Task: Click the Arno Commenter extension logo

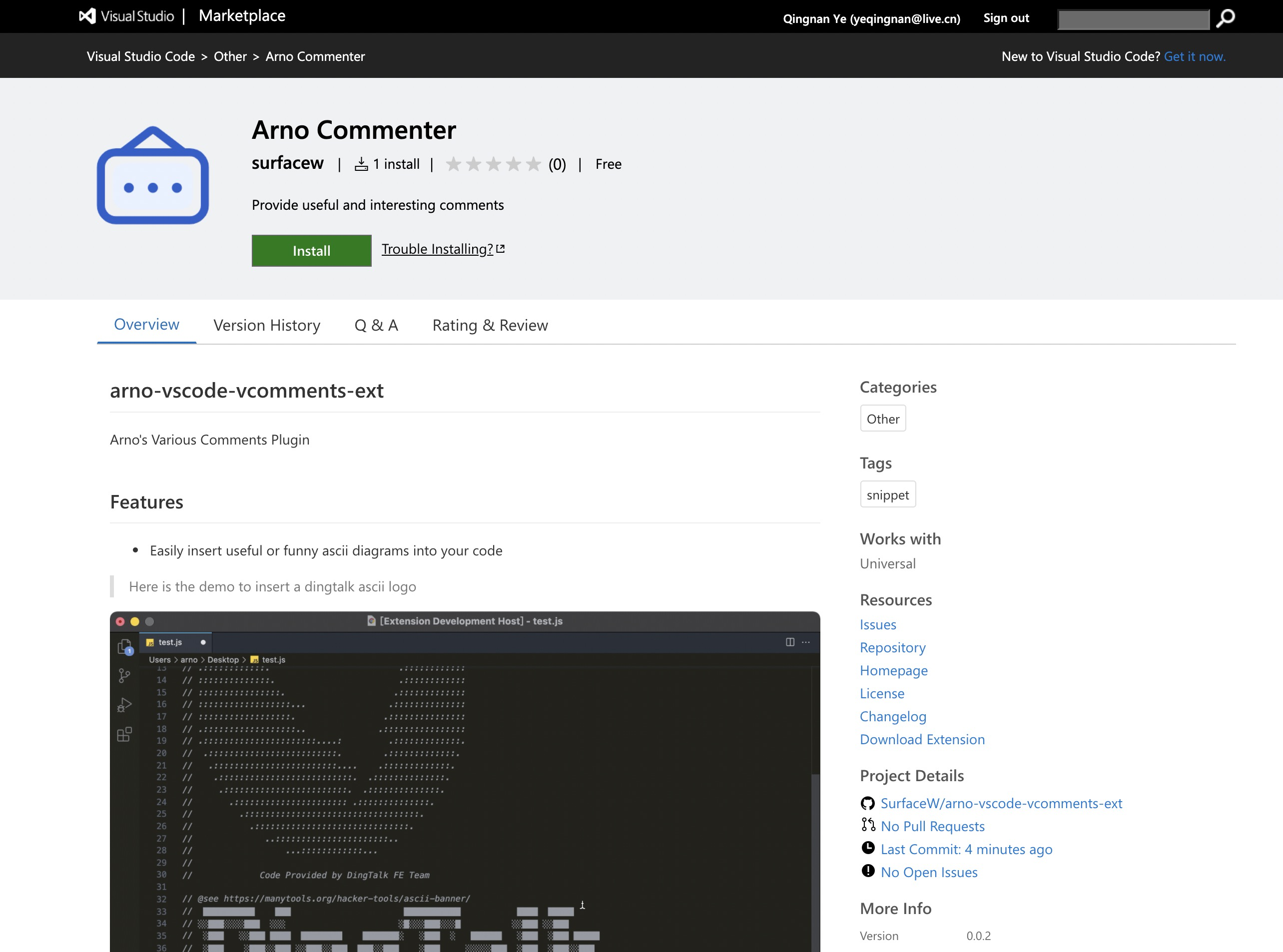Action: click(x=153, y=175)
